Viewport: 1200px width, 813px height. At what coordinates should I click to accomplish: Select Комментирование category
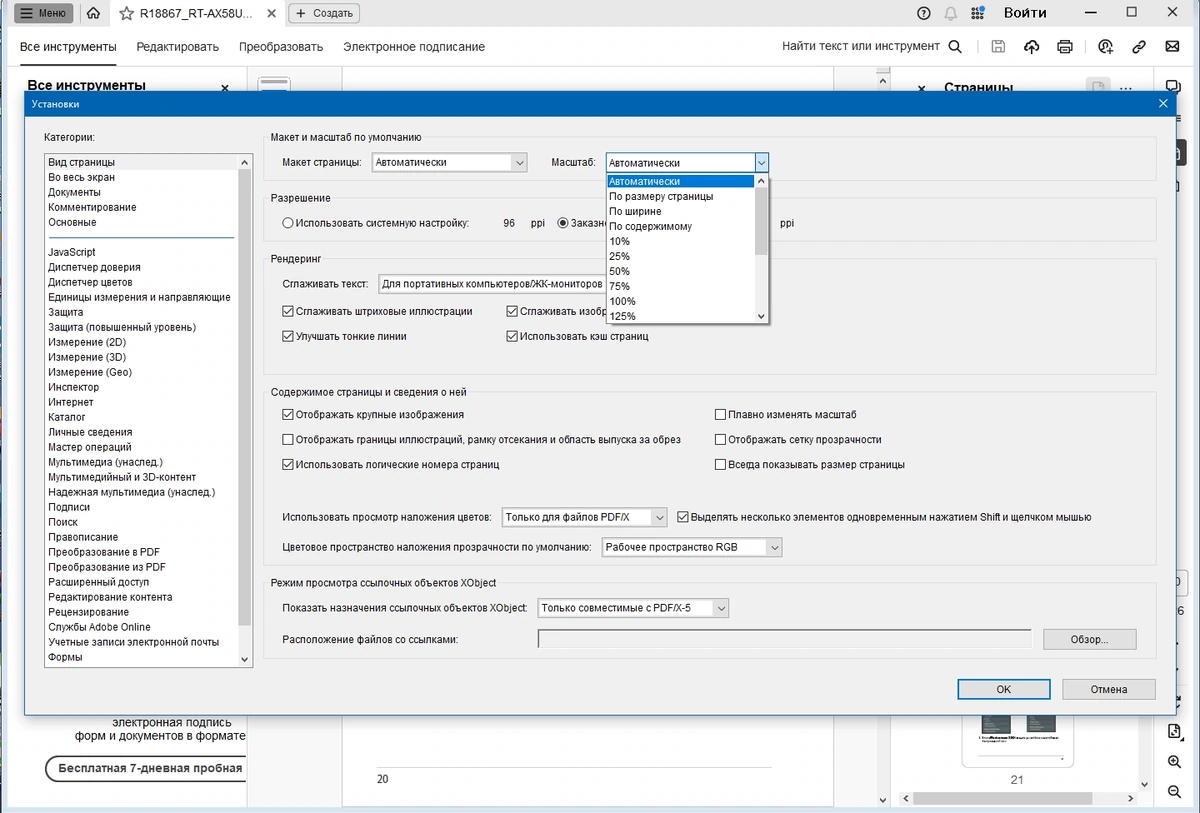pyautogui.click(x=92, y=207)
